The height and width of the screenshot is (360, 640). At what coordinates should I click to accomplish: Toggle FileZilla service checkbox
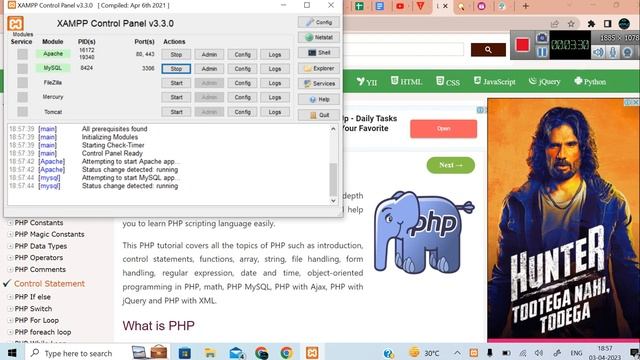coord(22,83)
